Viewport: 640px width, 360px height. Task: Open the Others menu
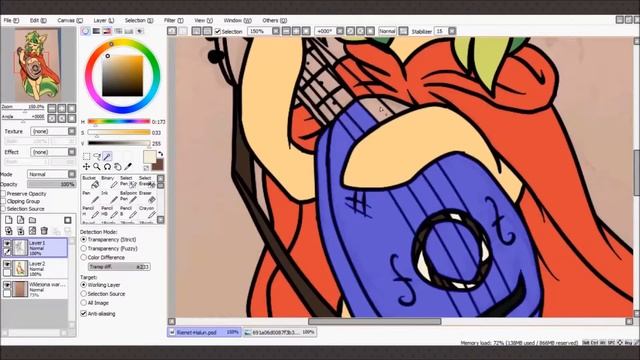[x=274, y=20]
